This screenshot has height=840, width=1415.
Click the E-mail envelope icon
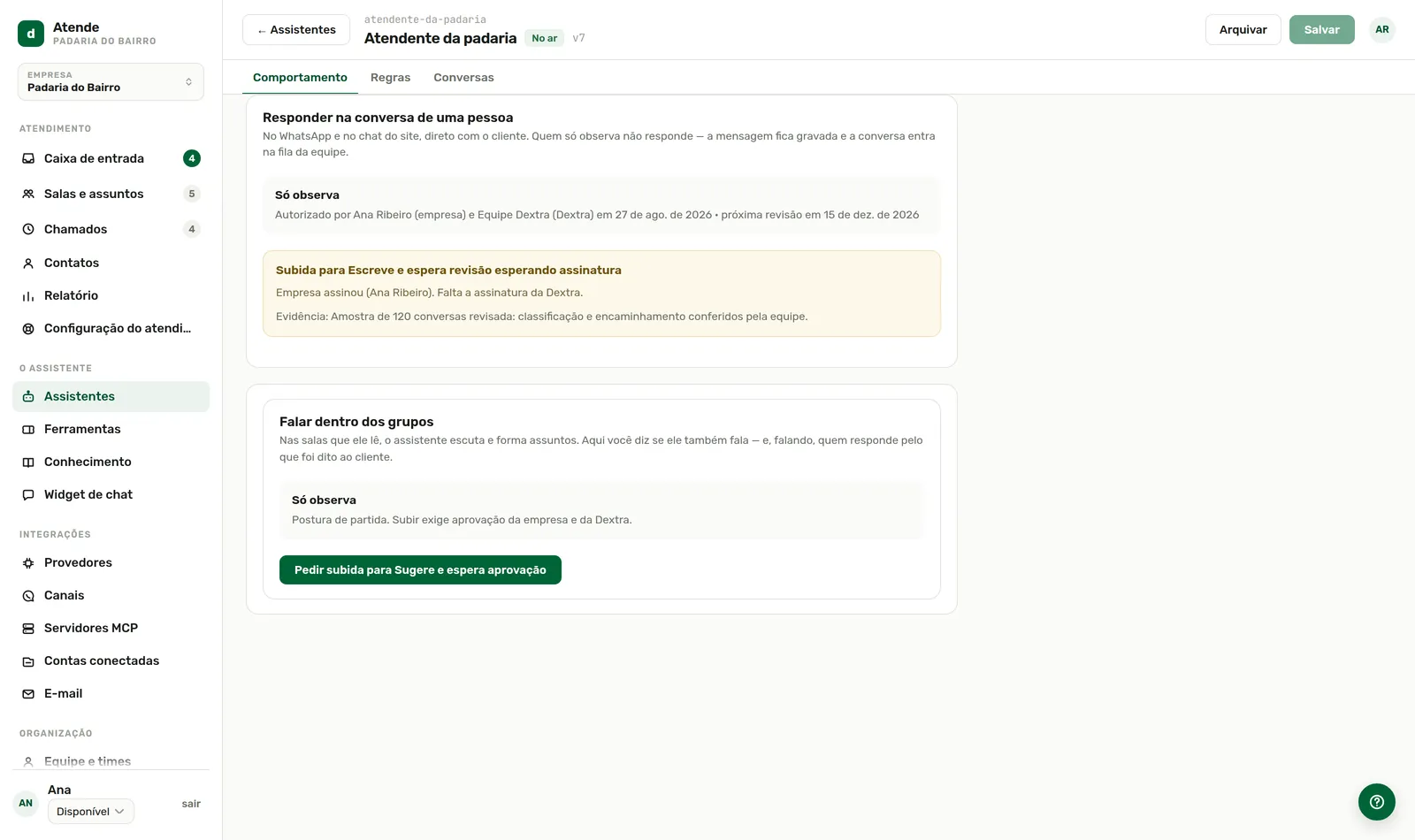pyautogui.click(x=28, y=693)
